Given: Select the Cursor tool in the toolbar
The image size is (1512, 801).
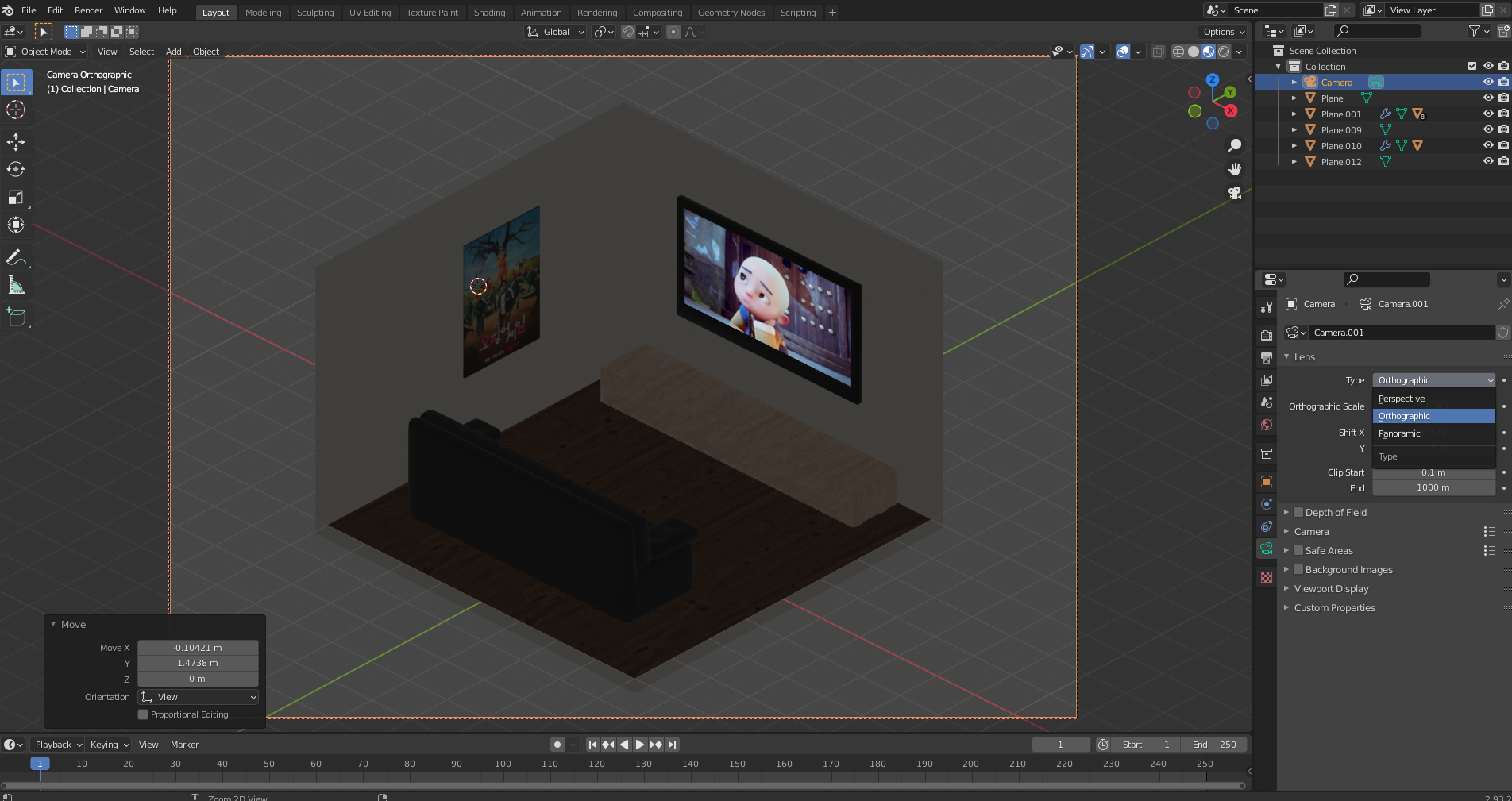Looking at the screenshot, I should 16,110.
